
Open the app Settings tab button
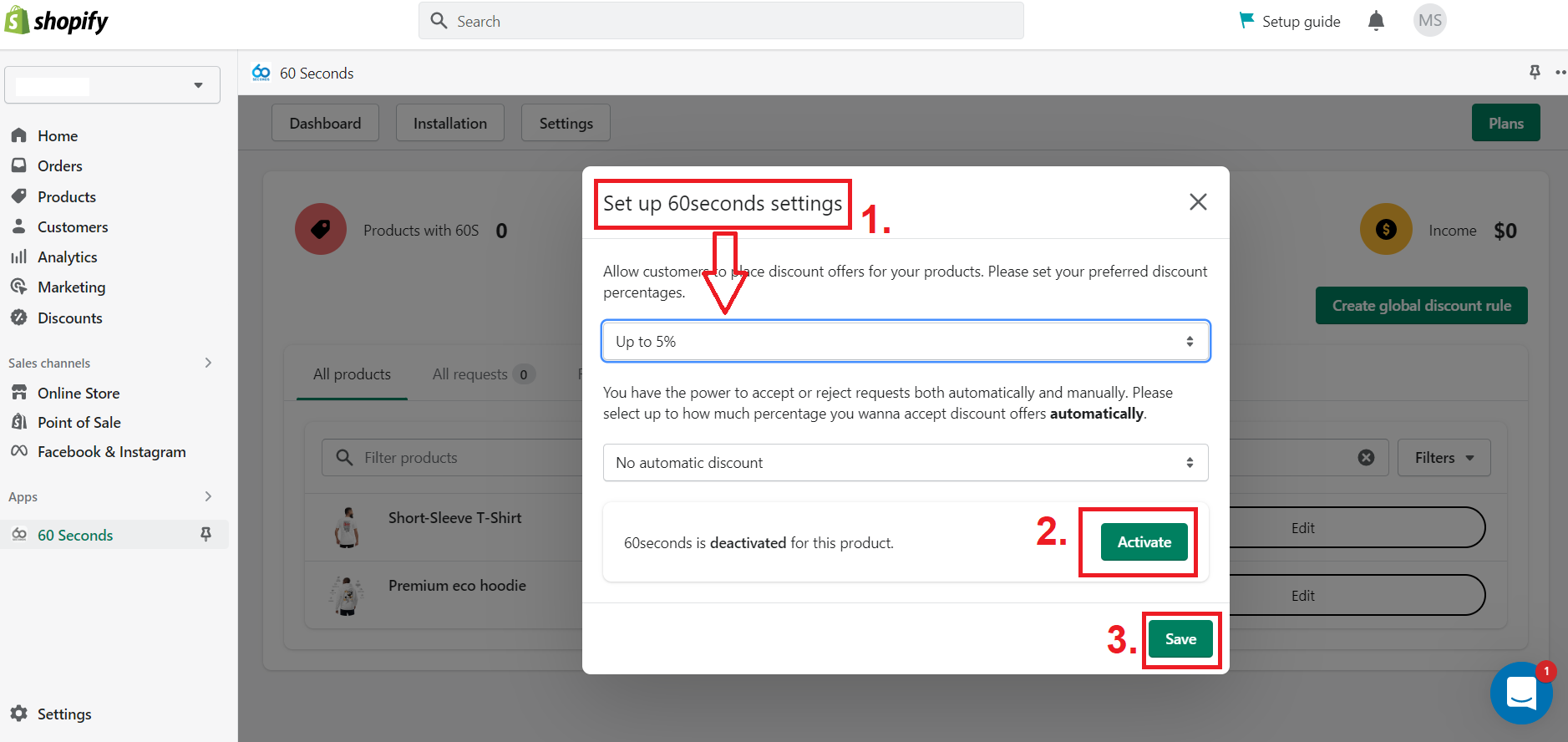(x=566, y=123)
